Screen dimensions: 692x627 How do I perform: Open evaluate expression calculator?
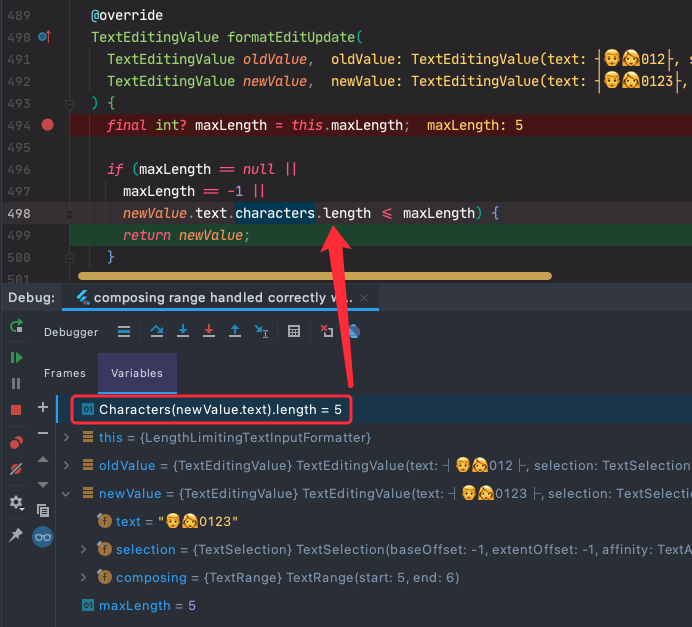click(294, 331)
